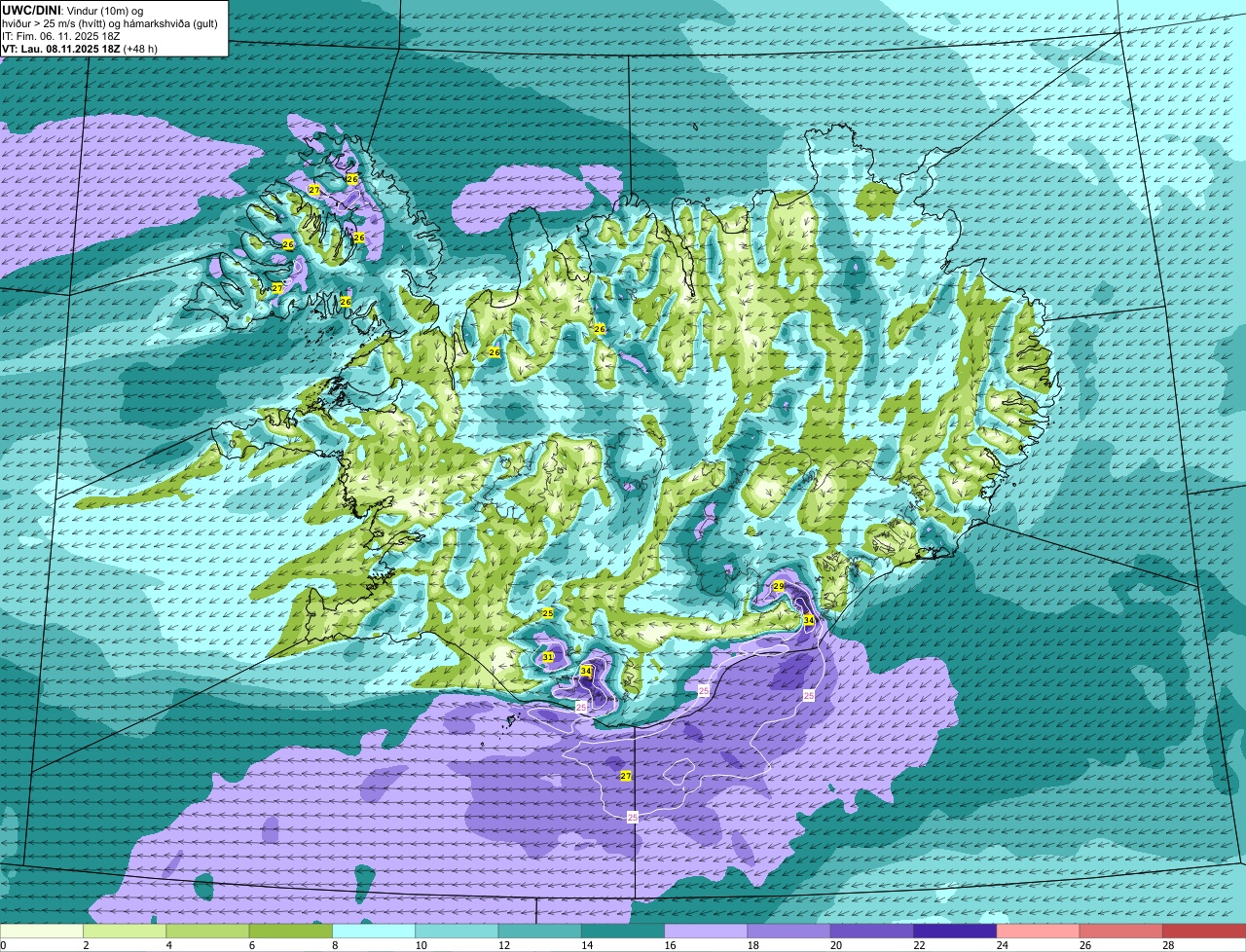
Task: Click the "IT: Fim. 06. 11. 2025 18Z" line
Action: 61,35
